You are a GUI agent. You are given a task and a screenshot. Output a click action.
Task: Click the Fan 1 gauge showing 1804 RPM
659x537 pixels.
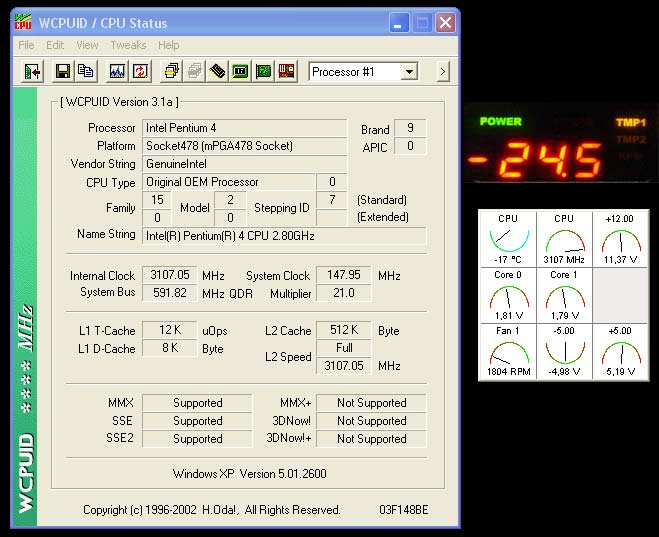click(508, 351)
